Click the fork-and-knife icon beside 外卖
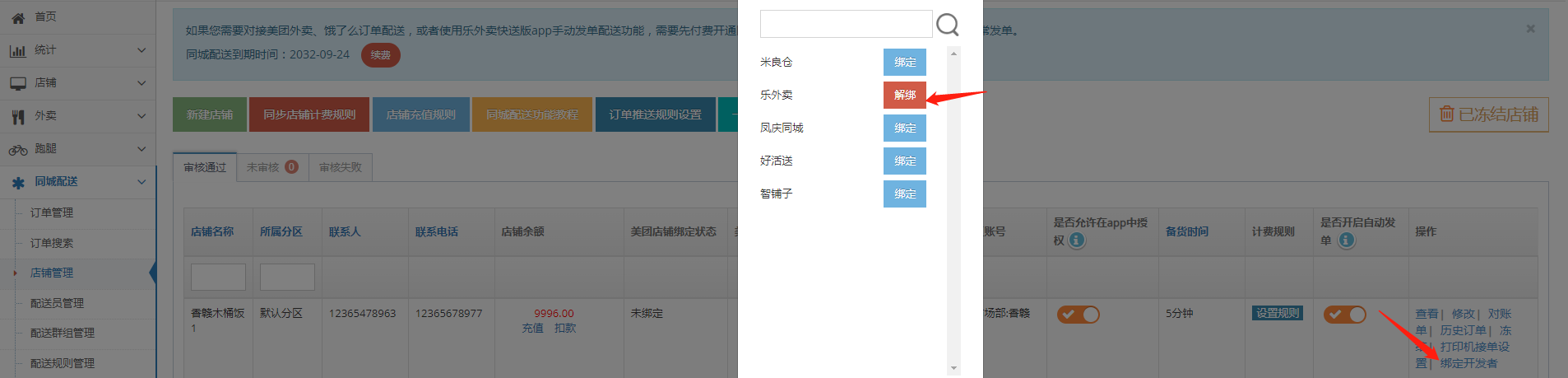The height and width of the screenshot is (378, 1568). (18, 117)
